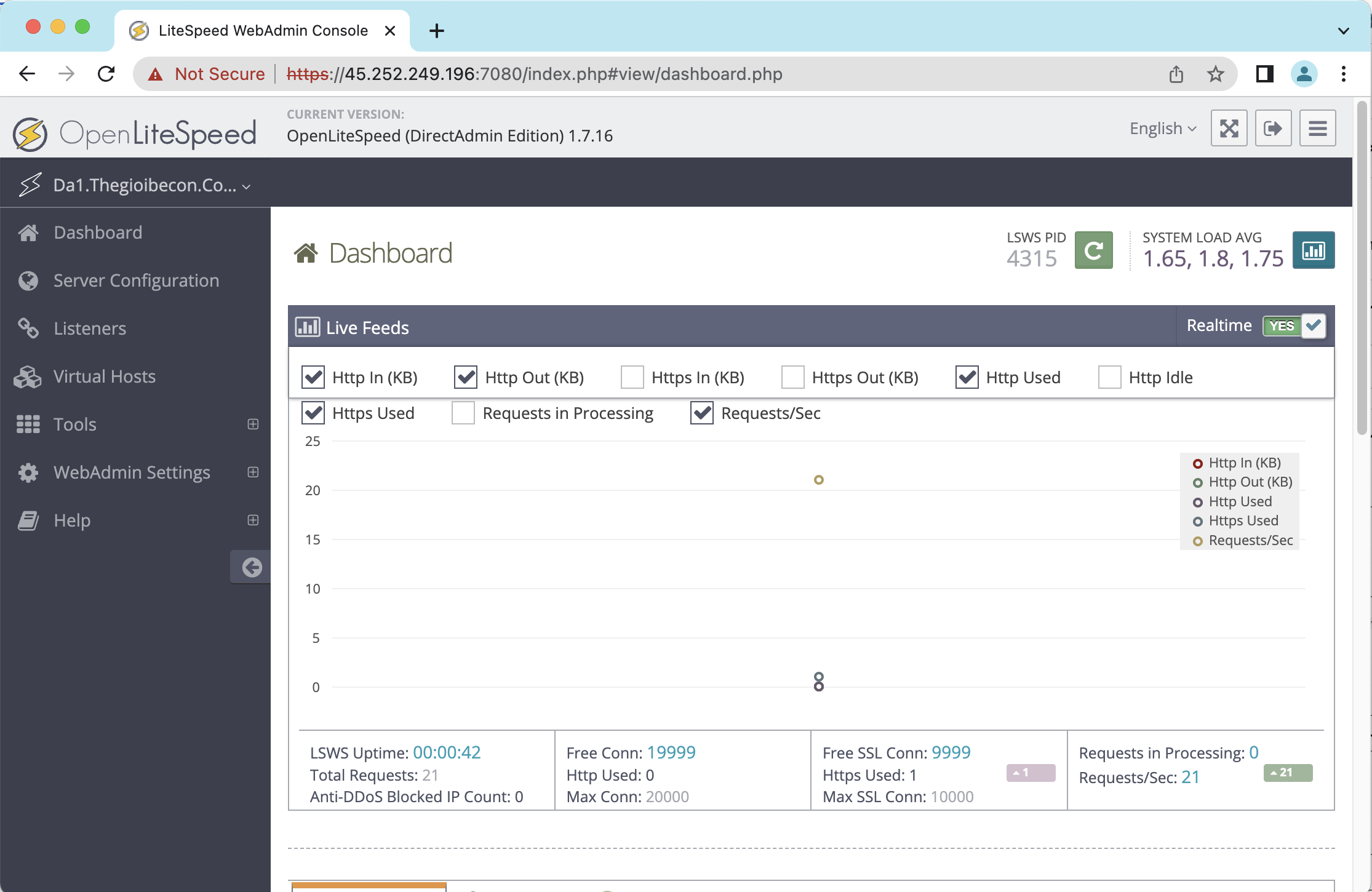Expand the Help submenu plus icon
Image resolution: width=1372 pixels, height=892 pixels.
pos(253,520)
